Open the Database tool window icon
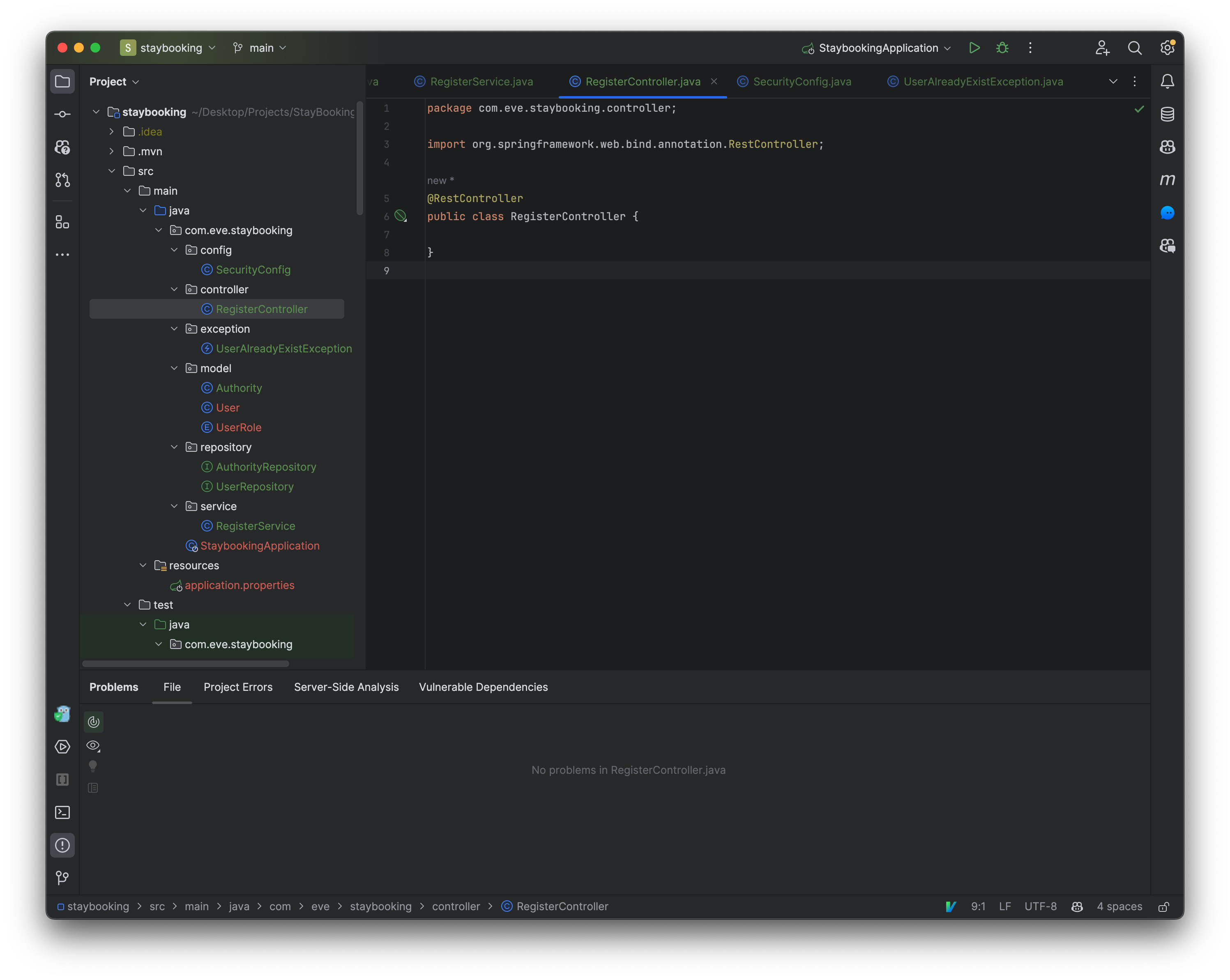This screenshot has height=980, width=1230. tap(1167, 114)
